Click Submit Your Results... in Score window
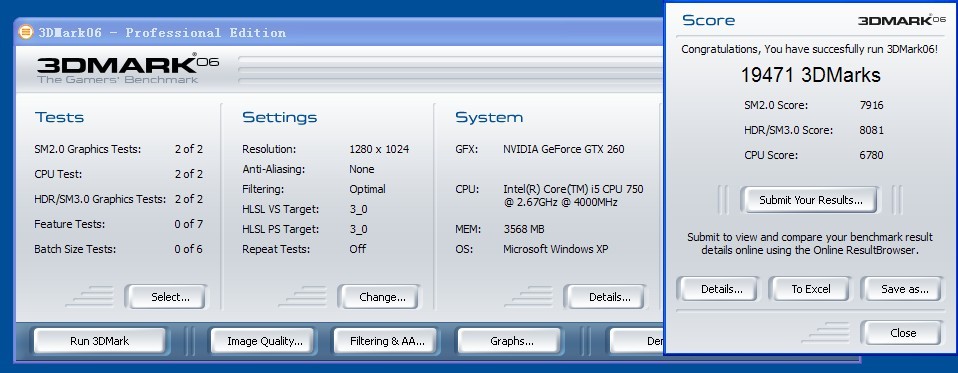The image size is (958, 373). (x=809, y=200)
